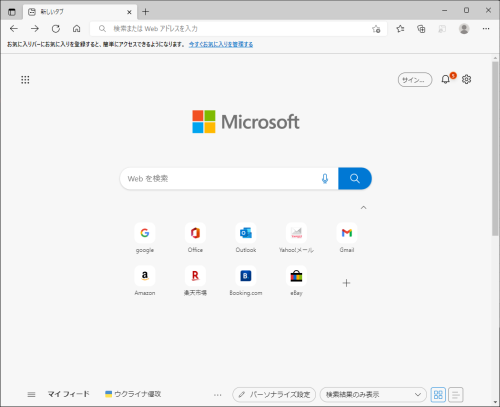
Task: Collapse quick links with chevron
Action: (363, 208)
